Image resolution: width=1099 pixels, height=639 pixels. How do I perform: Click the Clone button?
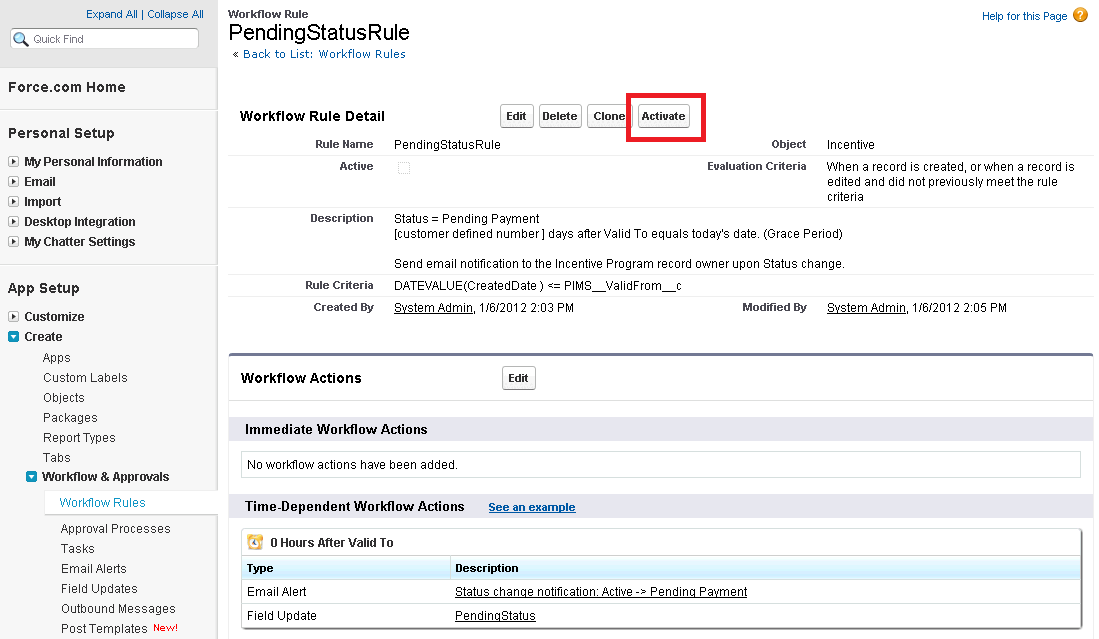tap(608, 116)
